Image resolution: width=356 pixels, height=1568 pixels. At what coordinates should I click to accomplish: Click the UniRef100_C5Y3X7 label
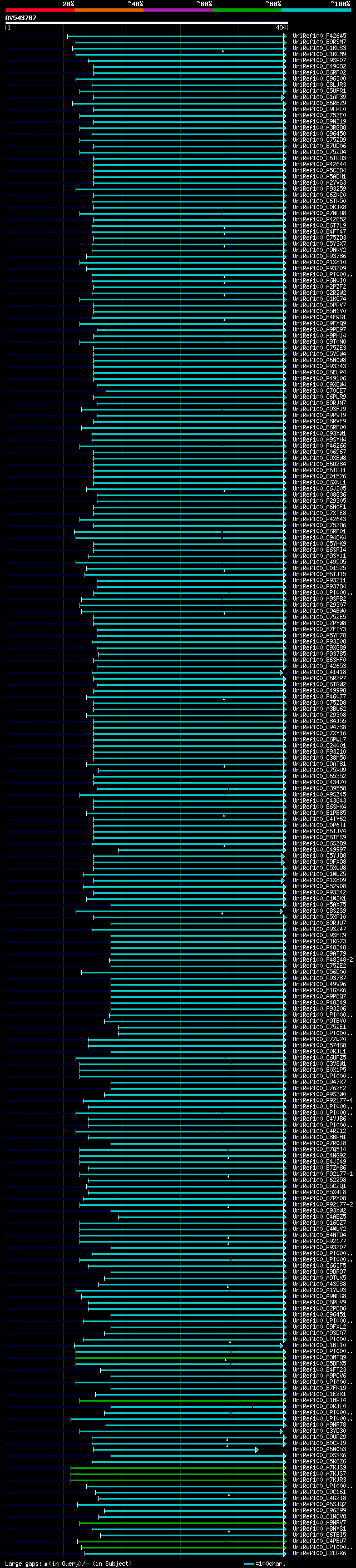(319, 244)
